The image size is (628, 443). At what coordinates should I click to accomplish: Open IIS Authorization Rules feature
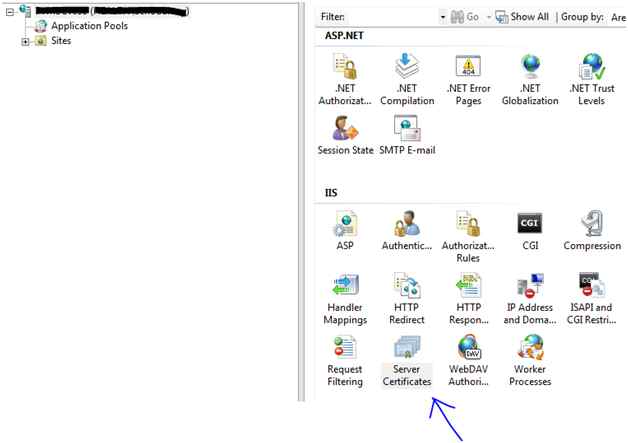click(468, 236)
